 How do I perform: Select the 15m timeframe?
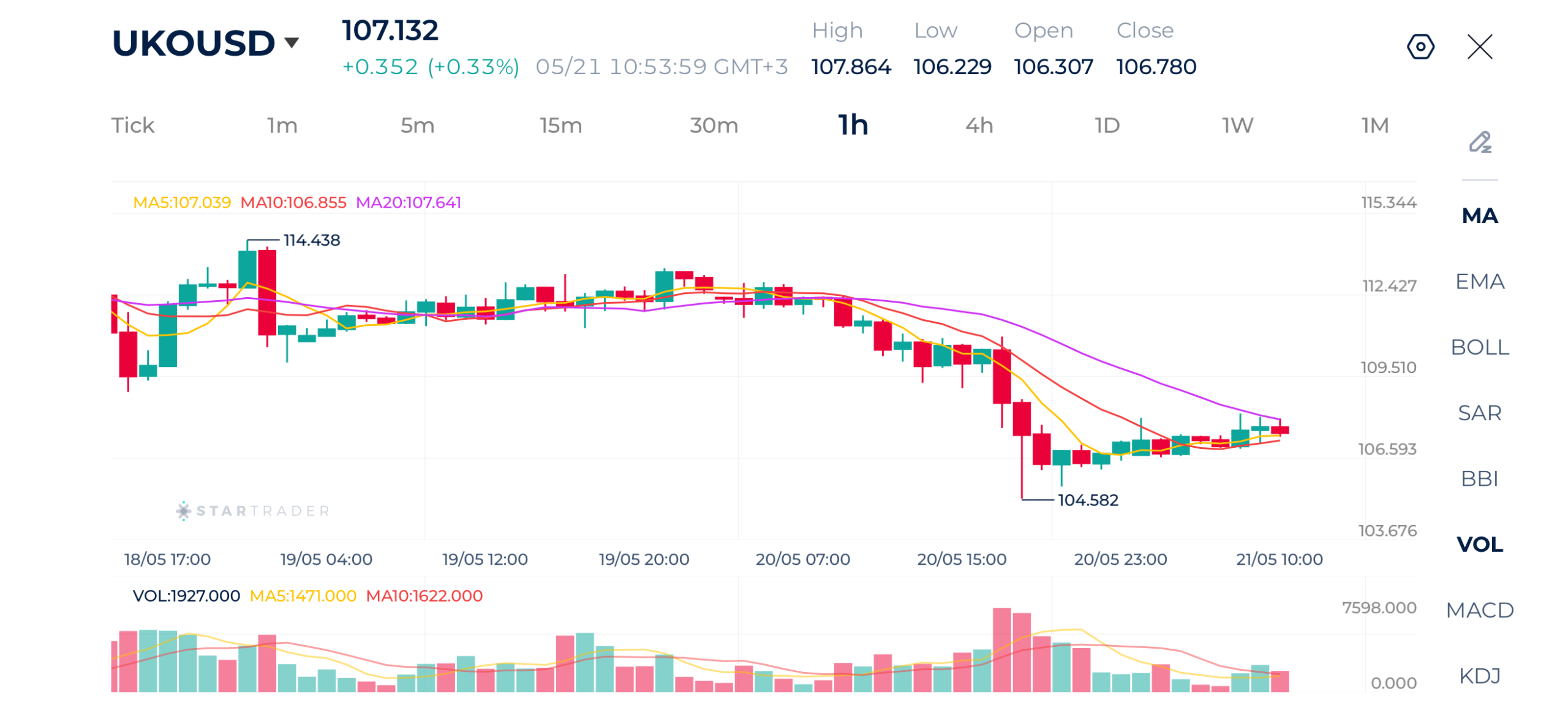point(560,125)
